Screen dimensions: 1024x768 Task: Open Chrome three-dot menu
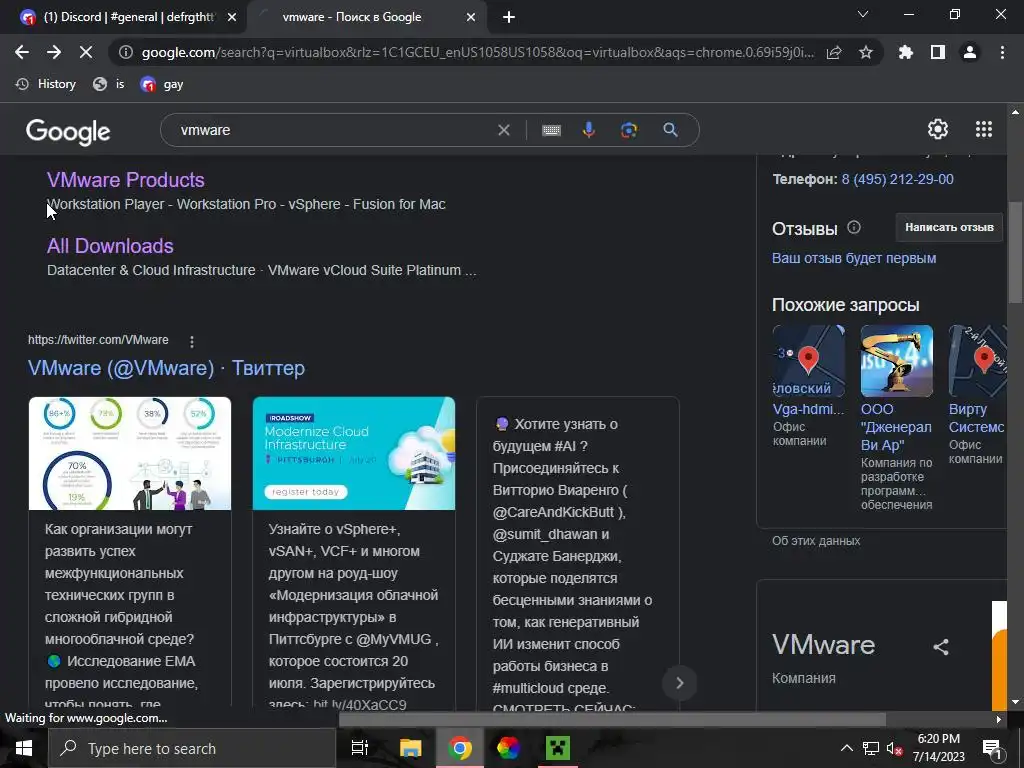[1002, 52]
